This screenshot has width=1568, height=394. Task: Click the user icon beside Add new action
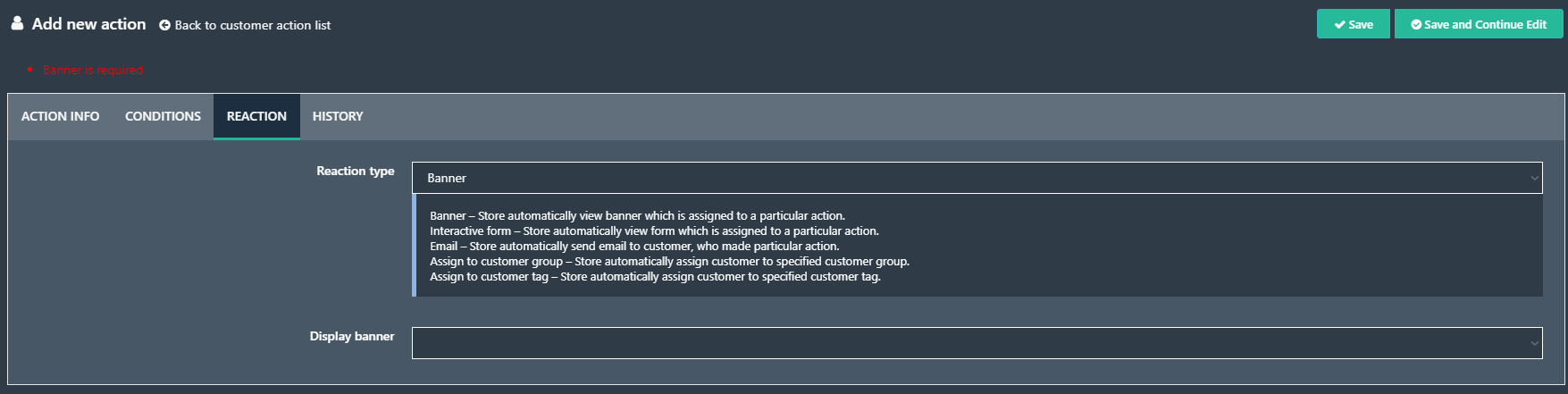point(17,23)
